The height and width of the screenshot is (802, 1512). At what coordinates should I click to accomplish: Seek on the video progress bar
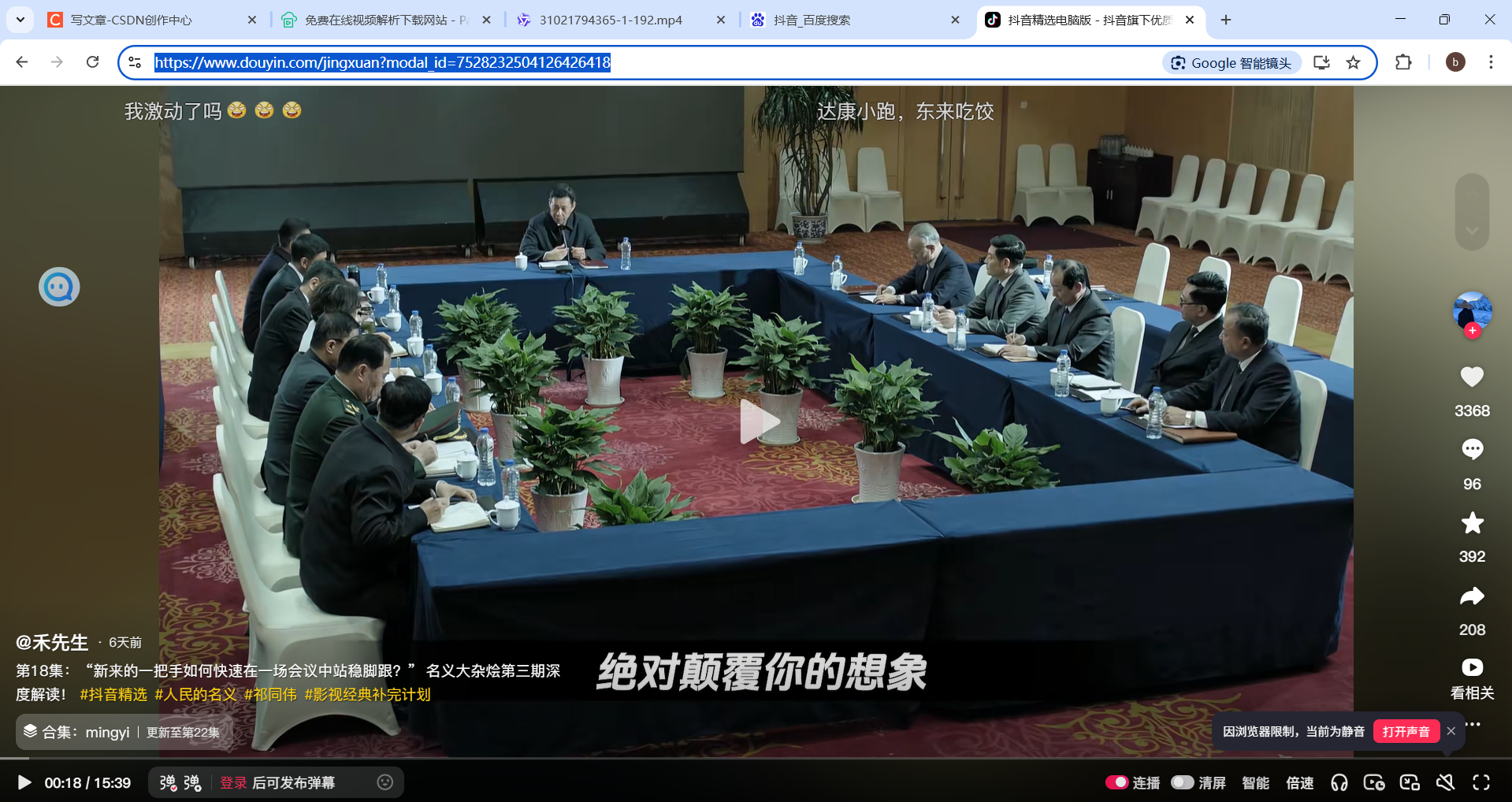point(756,759)
